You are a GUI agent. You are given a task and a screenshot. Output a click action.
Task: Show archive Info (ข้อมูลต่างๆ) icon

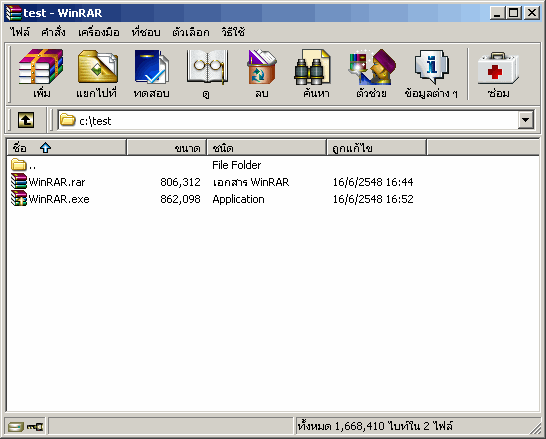(431, 67)
